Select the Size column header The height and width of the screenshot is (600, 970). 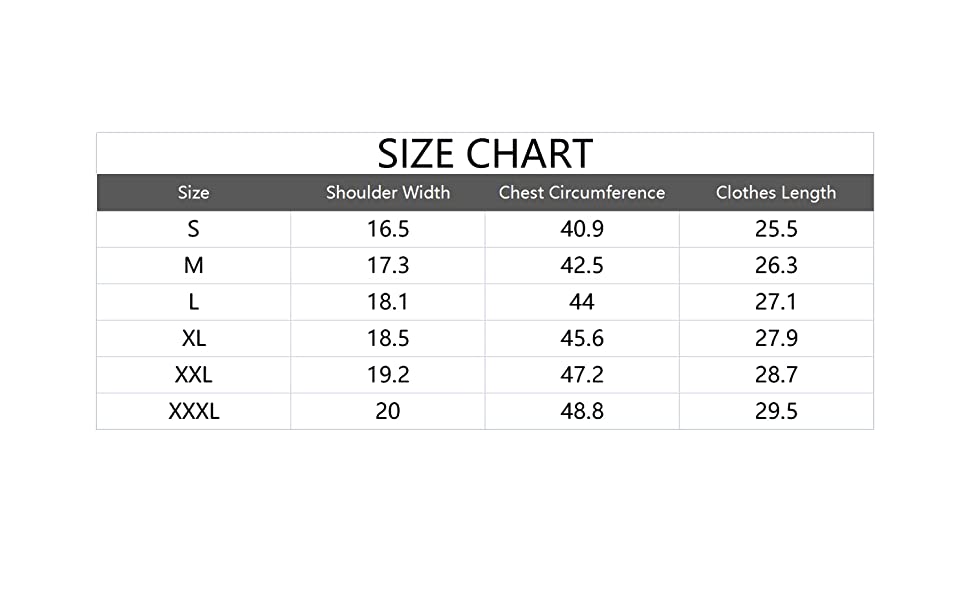tap(194, 192)
